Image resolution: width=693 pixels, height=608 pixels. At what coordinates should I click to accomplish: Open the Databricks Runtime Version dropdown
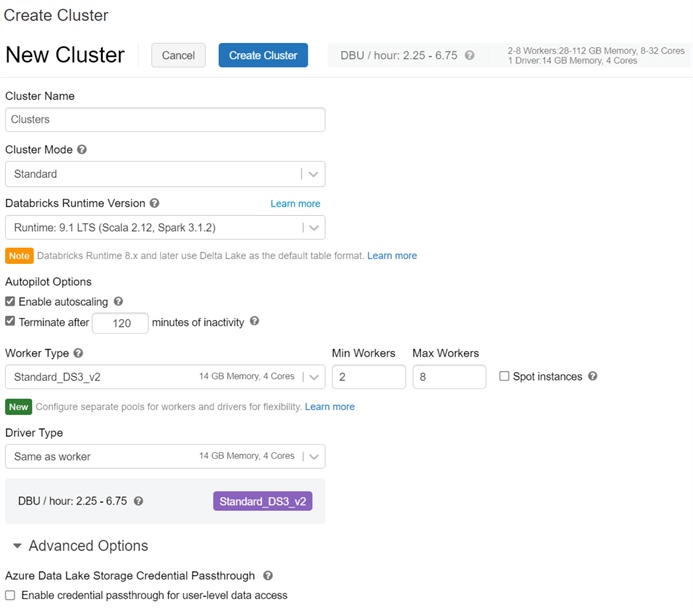click(x=165, y=227)
